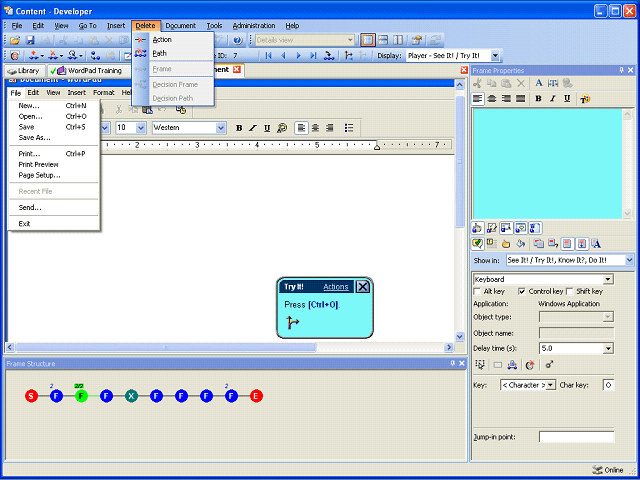Close the Try It! bubble with X

[362, 287]
